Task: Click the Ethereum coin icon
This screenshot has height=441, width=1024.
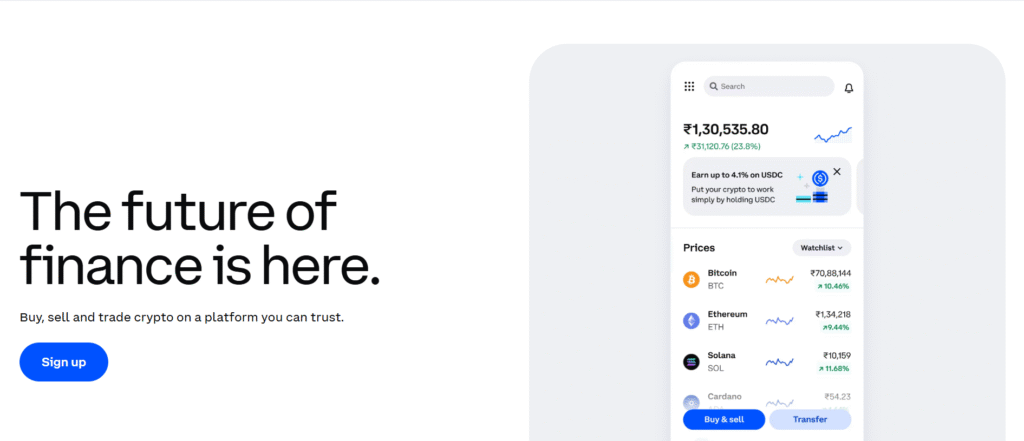Action: point(691,321)
